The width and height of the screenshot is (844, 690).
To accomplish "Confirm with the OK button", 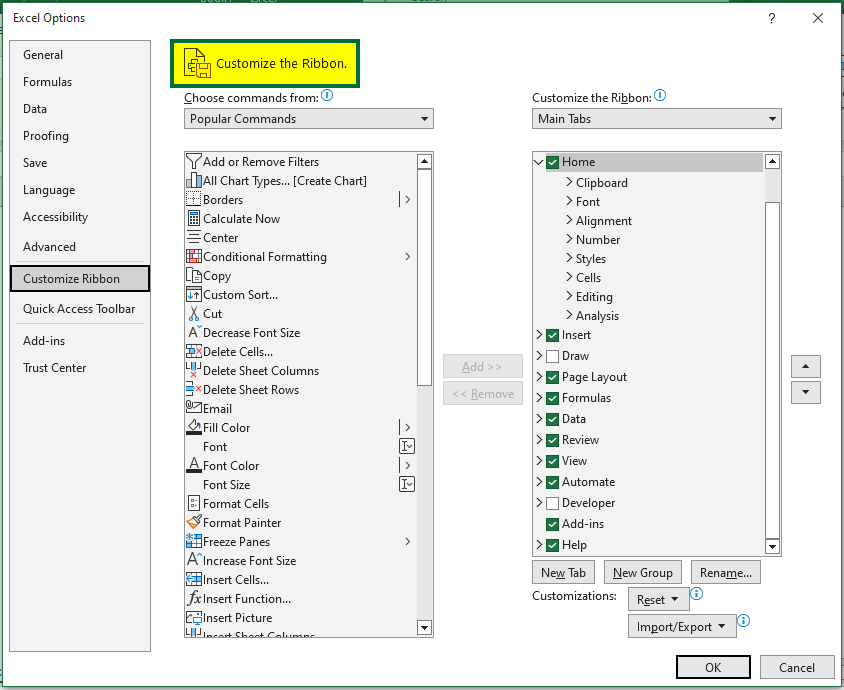I will [x=713, y=667].
